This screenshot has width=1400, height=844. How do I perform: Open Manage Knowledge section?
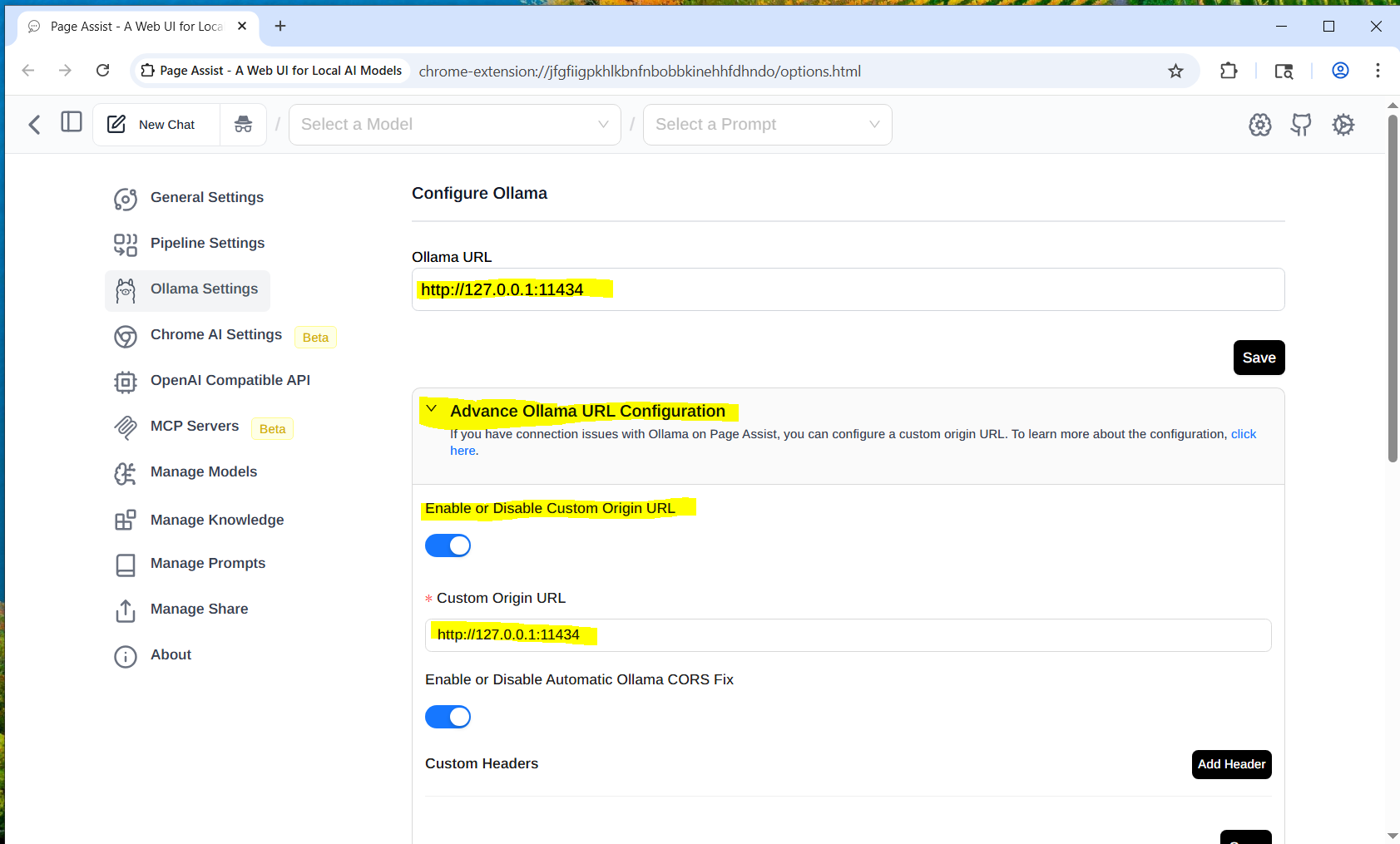pyautogui.click(x=217, y=519)
